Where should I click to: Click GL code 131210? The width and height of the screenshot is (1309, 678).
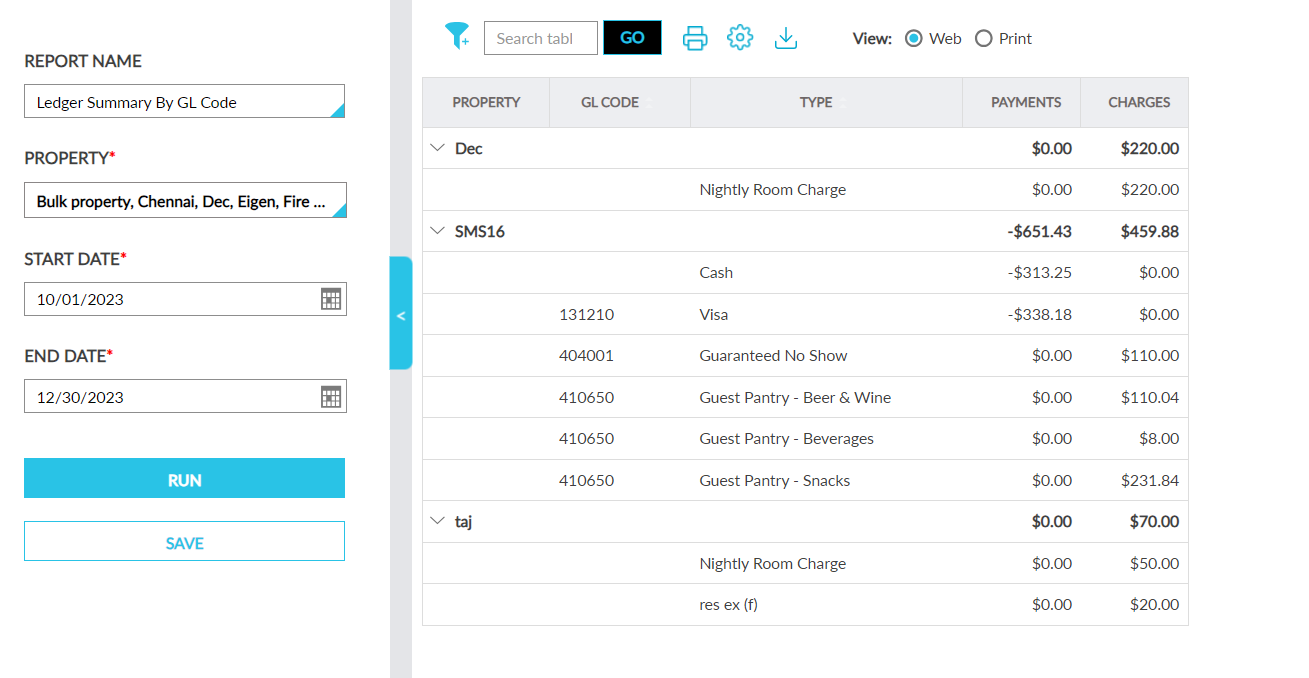[586, 314]
